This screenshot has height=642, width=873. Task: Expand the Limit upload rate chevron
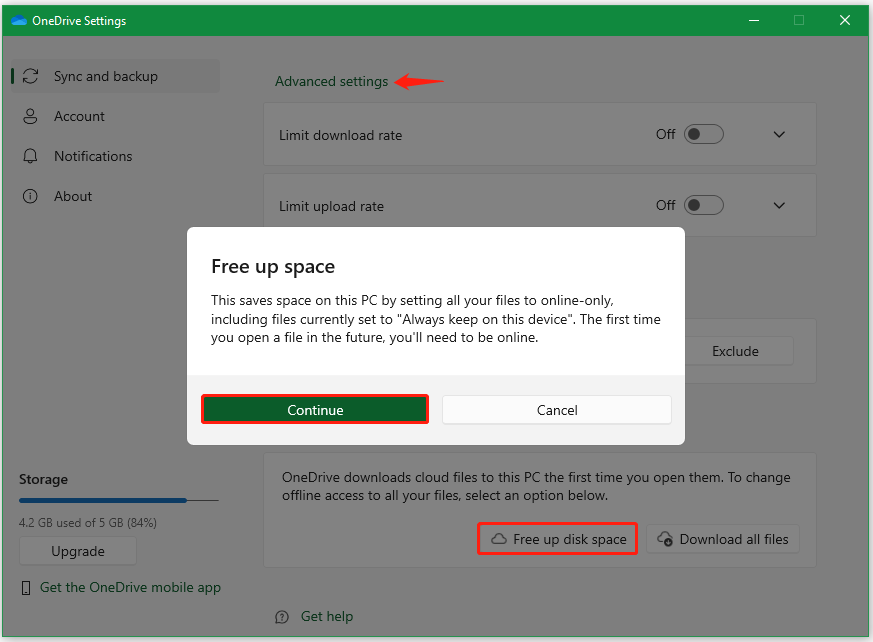[779, 205]
